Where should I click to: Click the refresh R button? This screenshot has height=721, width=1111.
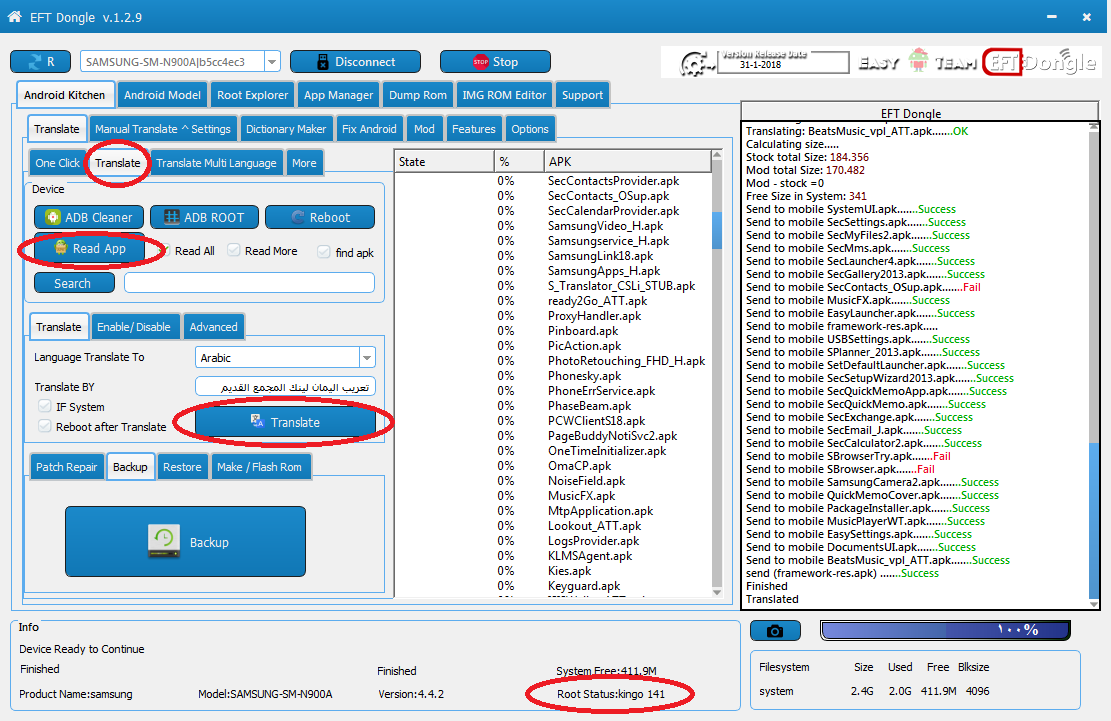click(x=40, y=62)
